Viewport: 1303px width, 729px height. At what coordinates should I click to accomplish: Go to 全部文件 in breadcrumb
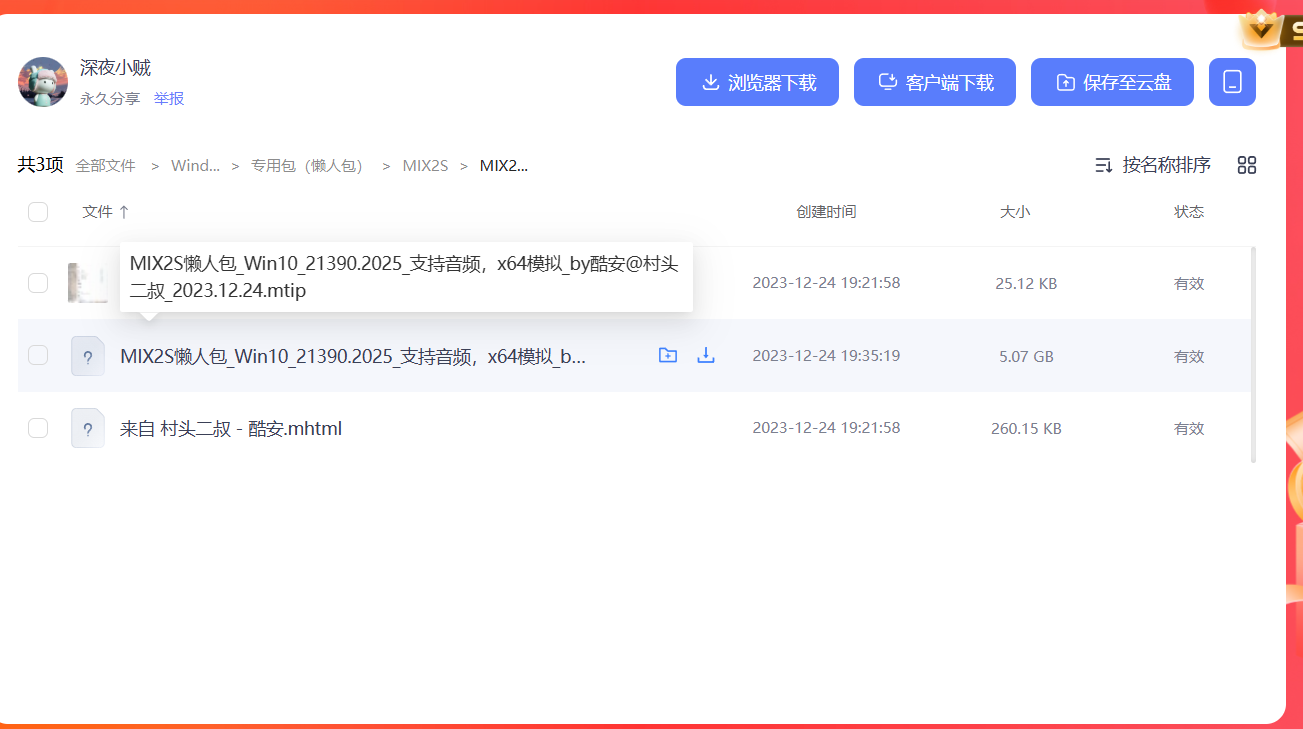[x=105, y=166]
